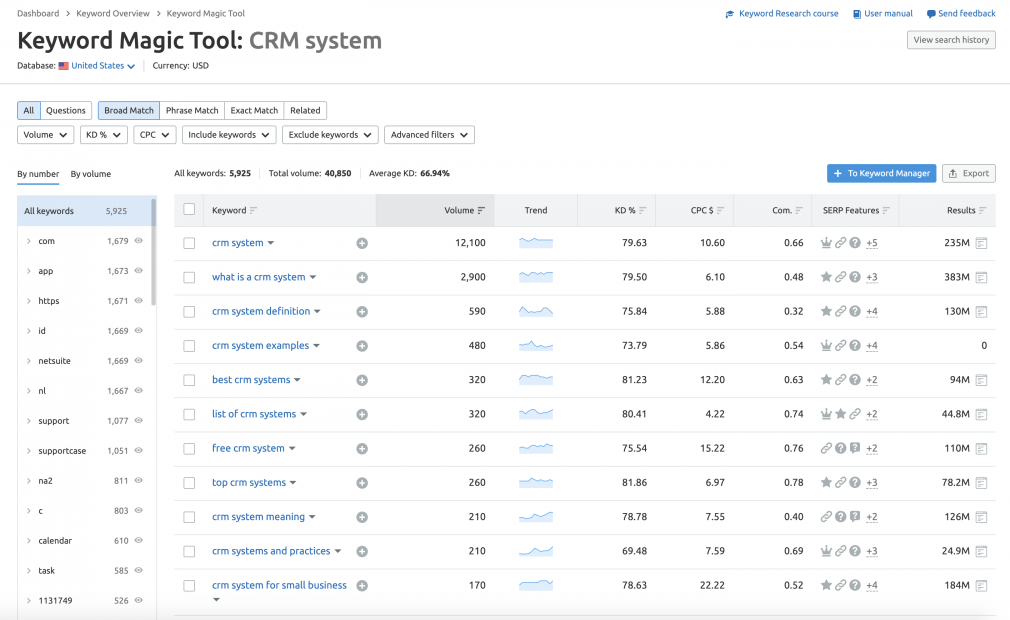Click the Send feedback chat icon
The width and height of the screenshot is (1010, 620).
[x=931, y=14]
